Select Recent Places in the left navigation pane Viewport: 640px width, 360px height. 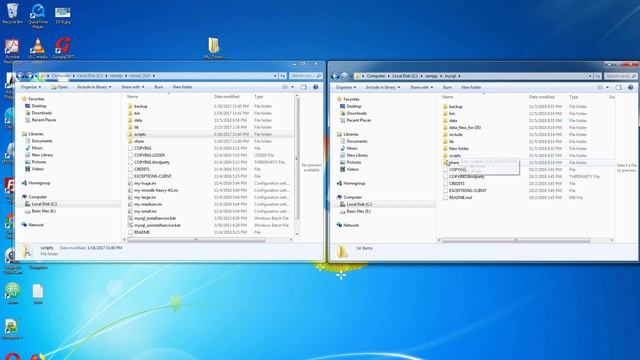coord(44,120)
